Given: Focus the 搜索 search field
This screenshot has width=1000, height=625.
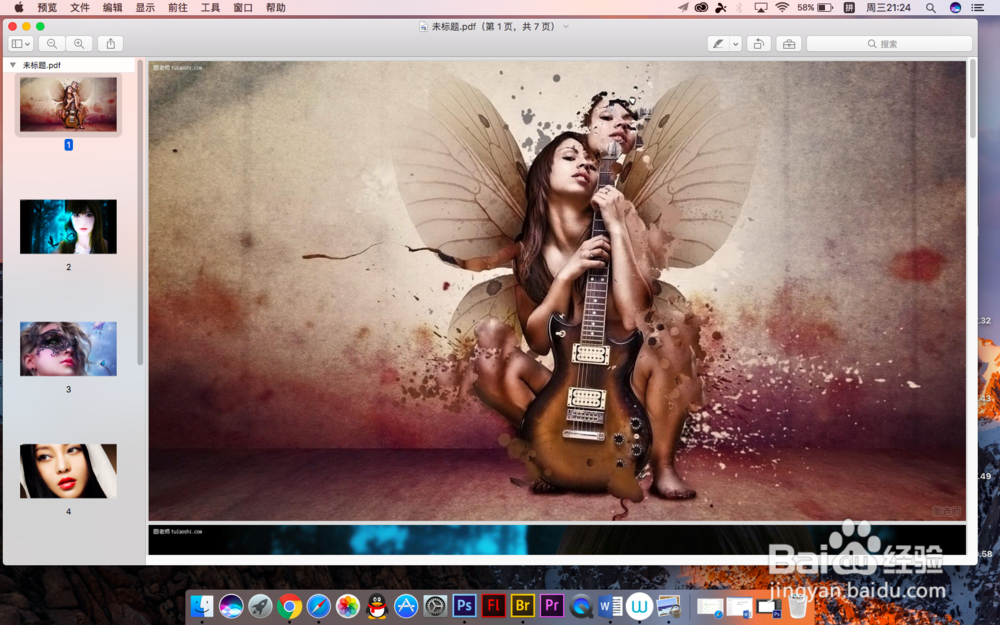Looking at the screenshot, I should tap(889, 43).
